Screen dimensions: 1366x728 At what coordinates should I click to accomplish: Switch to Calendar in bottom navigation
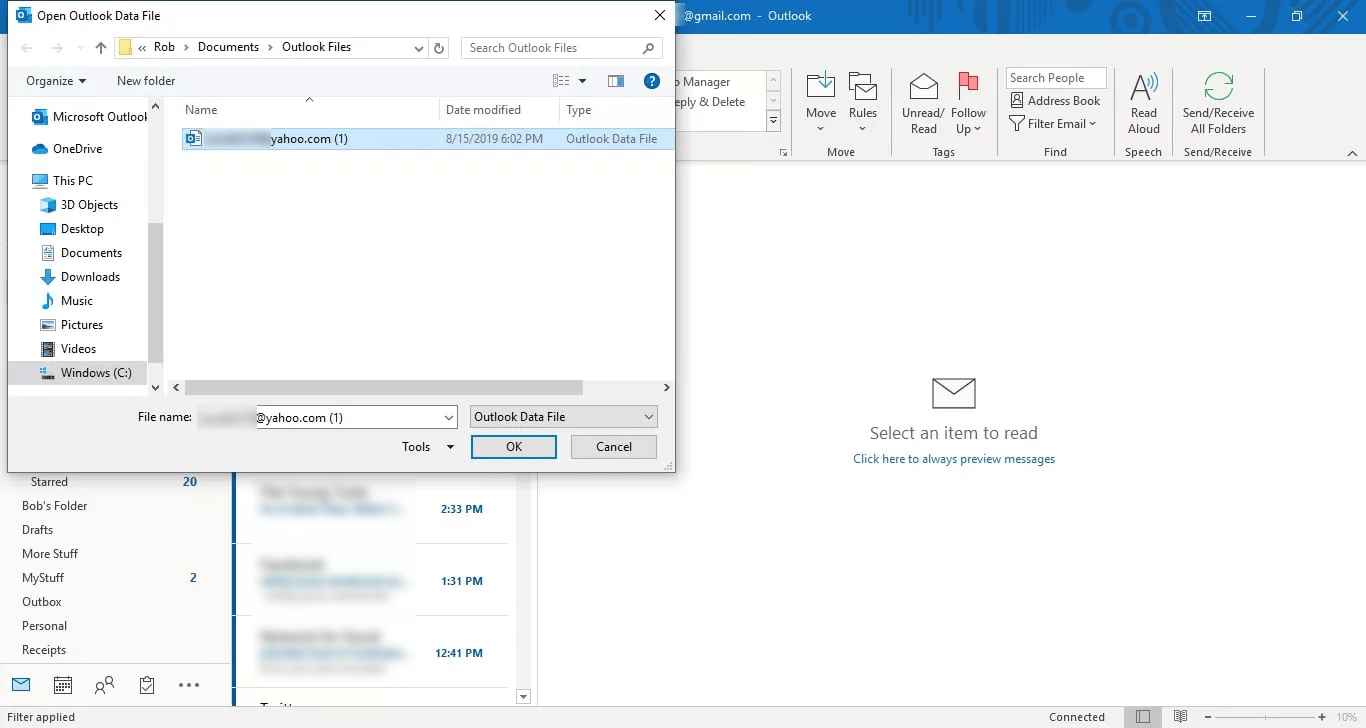(x=63, y=685)
